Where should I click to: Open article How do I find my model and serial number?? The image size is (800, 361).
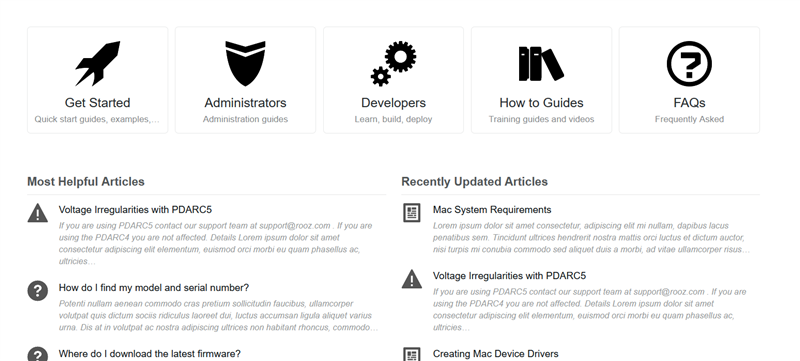pos(154,288)
